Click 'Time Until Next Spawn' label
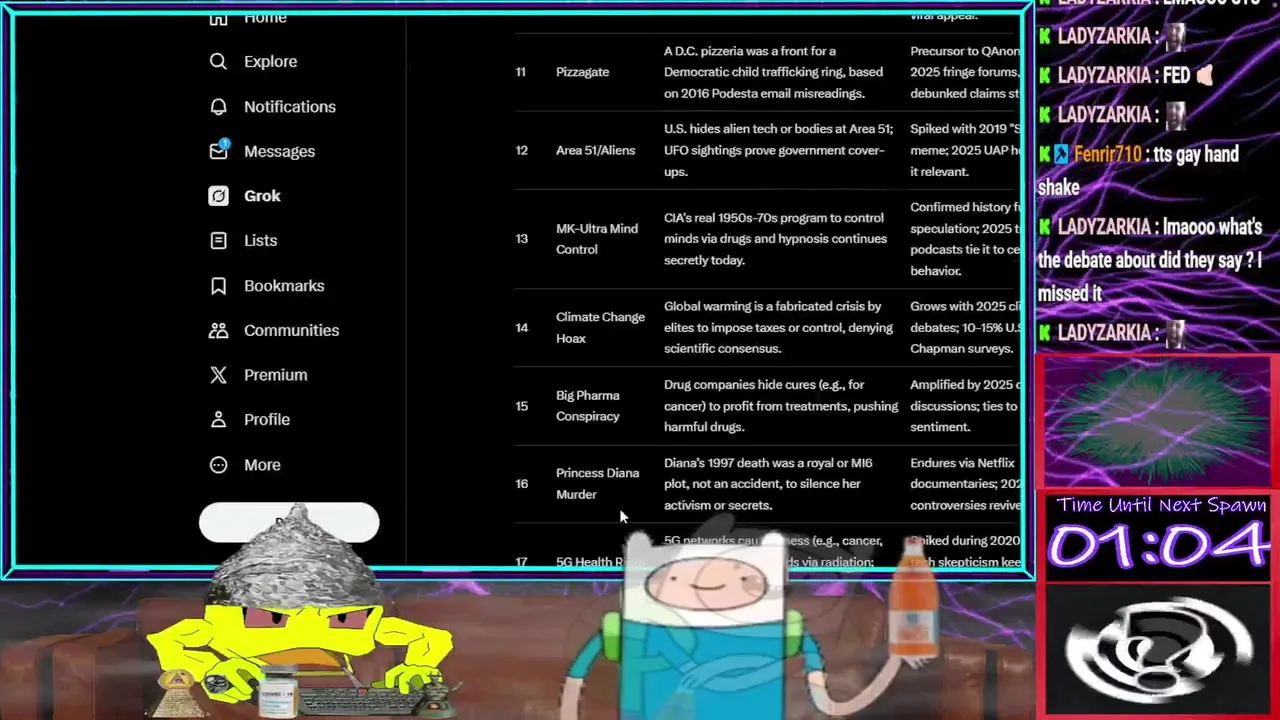The image size is (1280, 720). (x=1161, y=505)
